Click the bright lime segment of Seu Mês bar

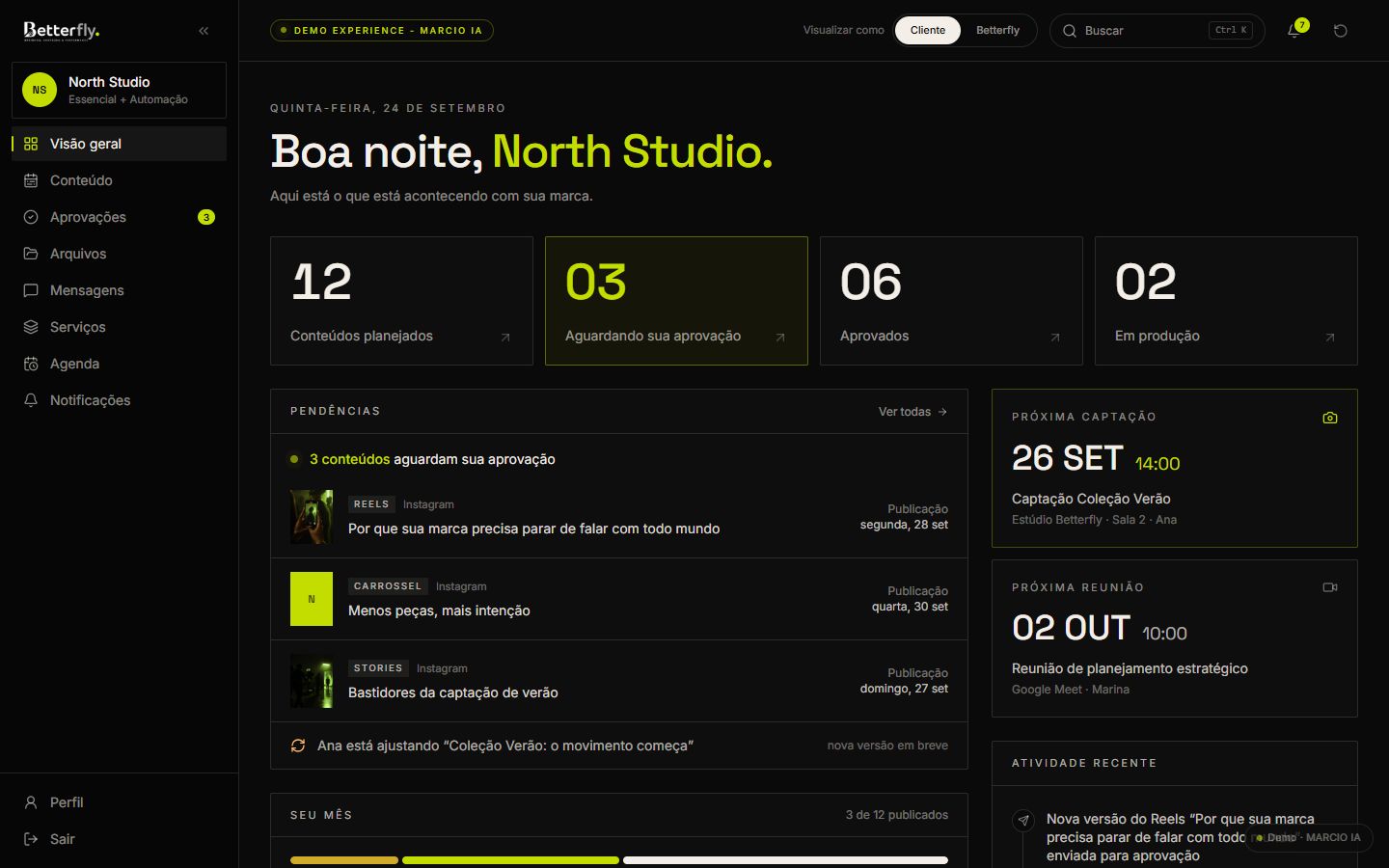tap(510, 860)
